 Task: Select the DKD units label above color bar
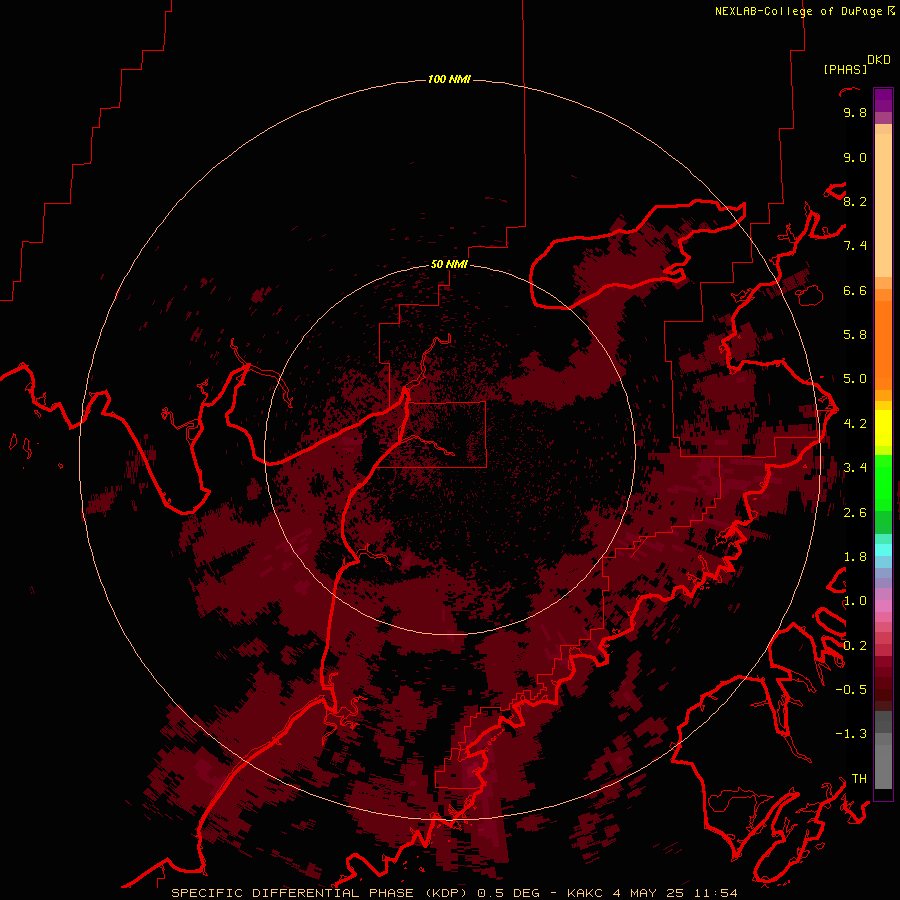[879, 60]
